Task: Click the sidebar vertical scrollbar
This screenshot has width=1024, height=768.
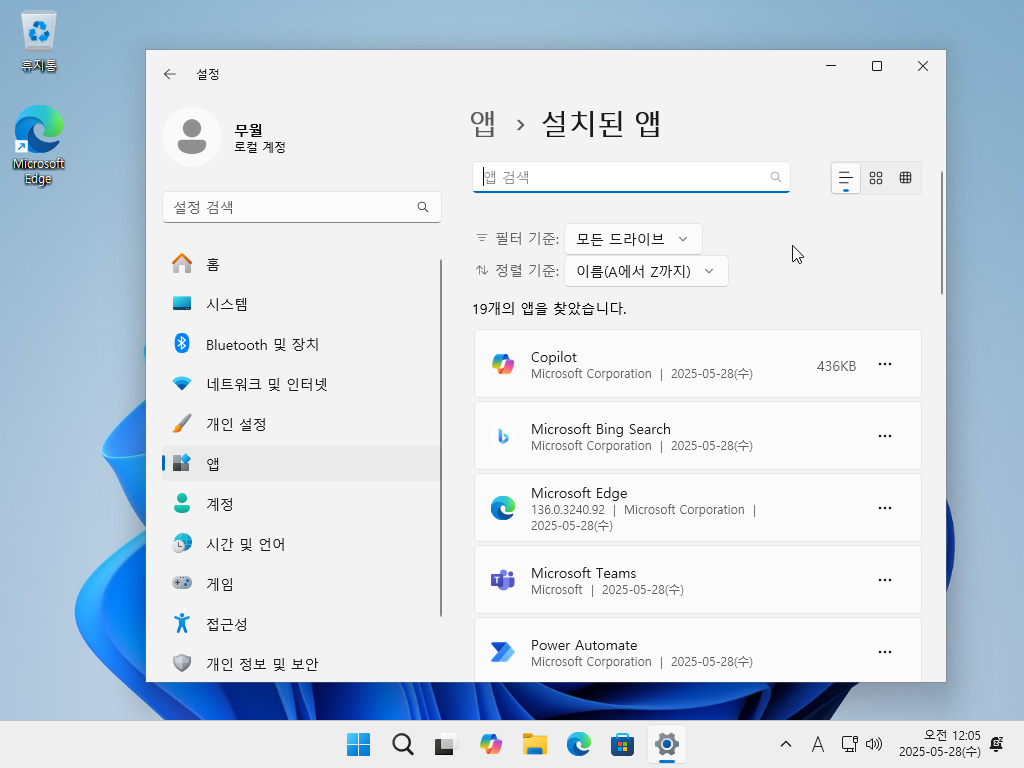Action: pos(441,438)
